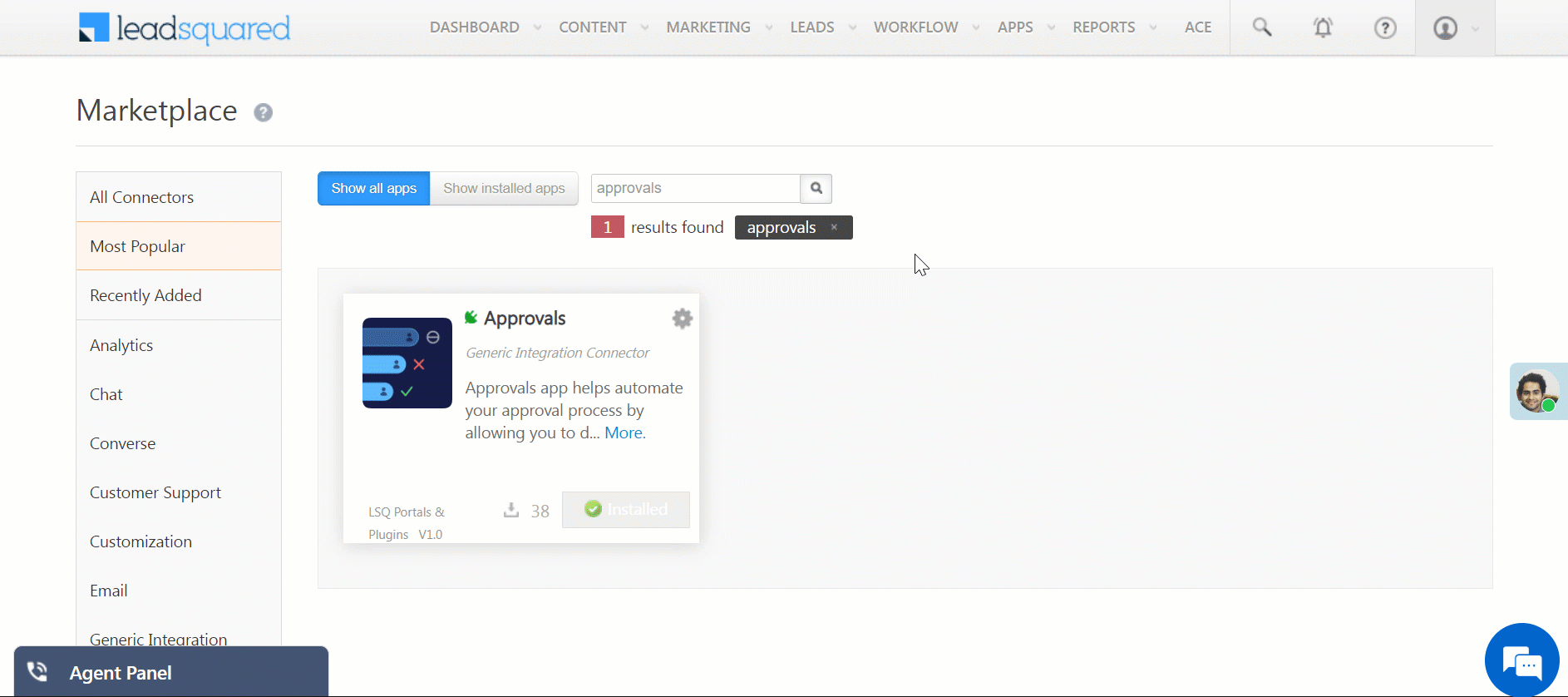
Task: Open the LeadSquared logo home link
Action: pyautogui.click(x=184, y=28)
